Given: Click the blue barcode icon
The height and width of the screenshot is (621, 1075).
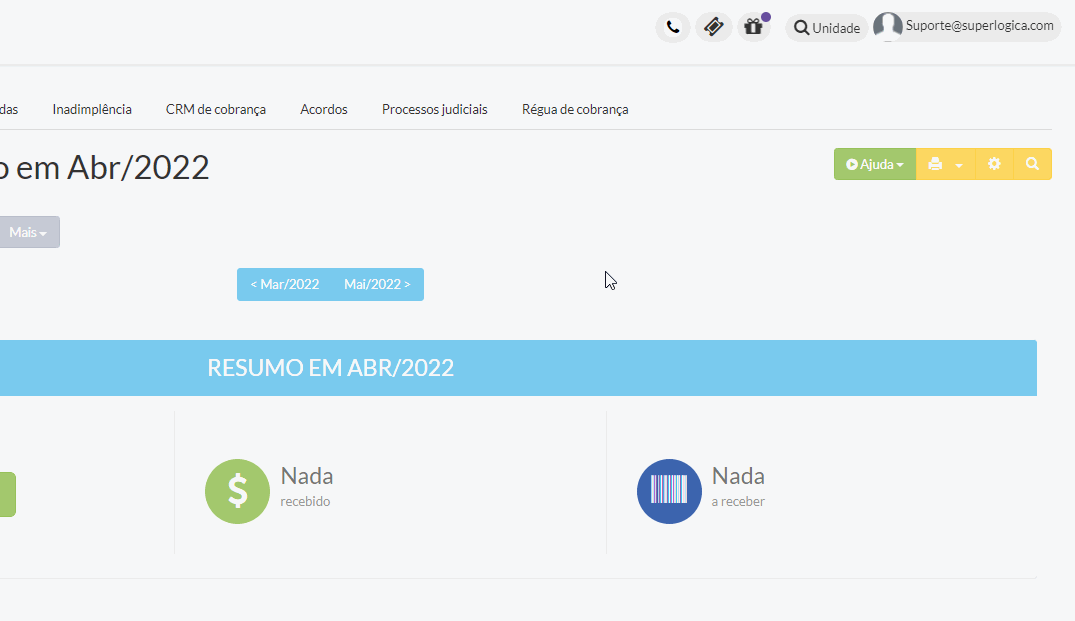Looking at the screenshot, I should click(x=669, y=491).
